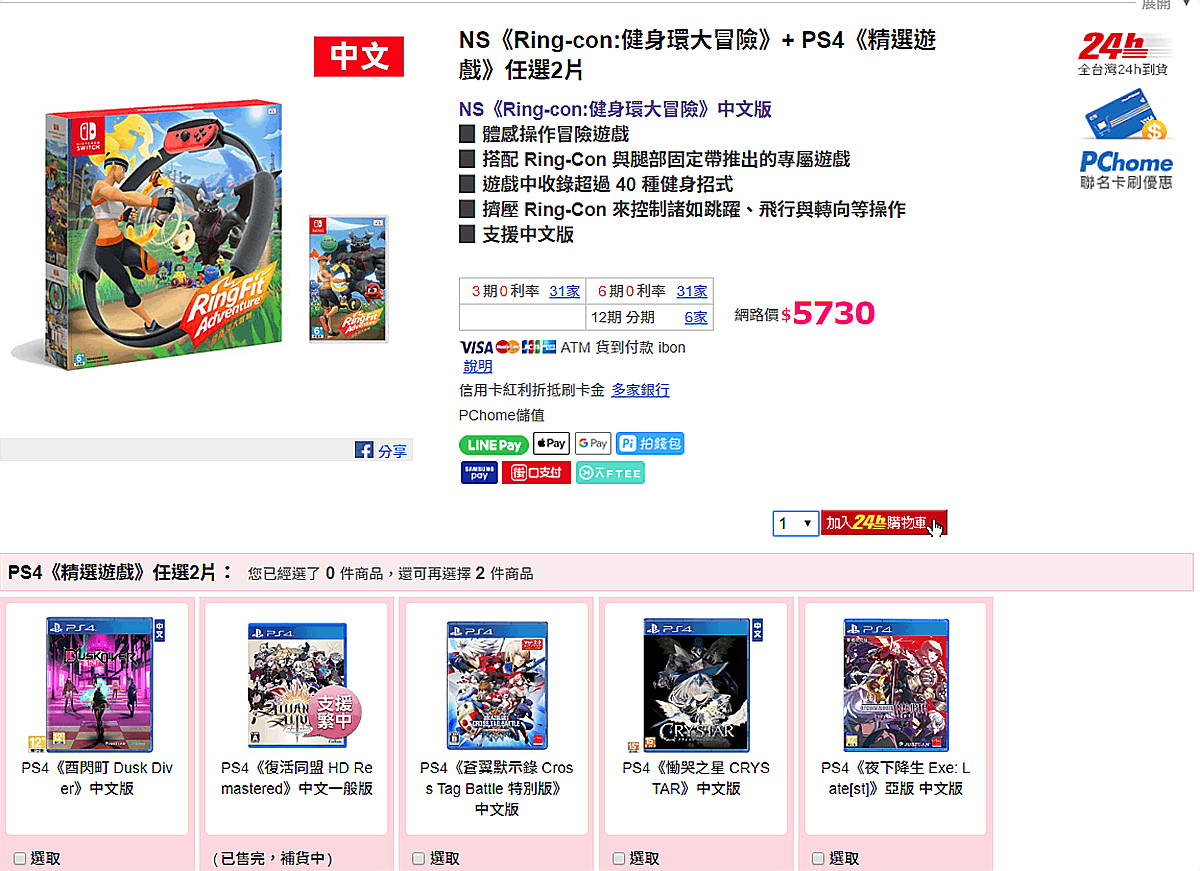Tick 選取 for 蒼翼默示錄 Cross Tag Battle
The height and width of the screenshot is (871, 1200).
[420, 858]
